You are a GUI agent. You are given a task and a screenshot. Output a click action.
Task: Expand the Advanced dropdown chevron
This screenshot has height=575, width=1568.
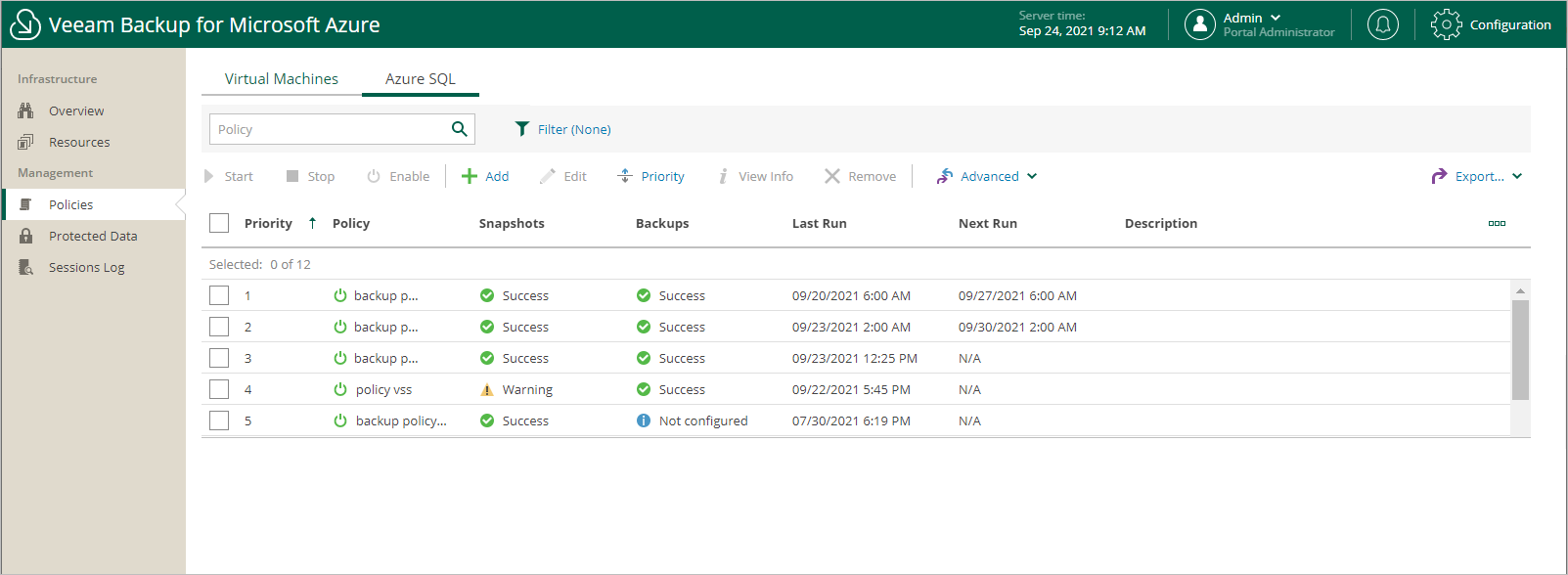tap(1032, 176)
